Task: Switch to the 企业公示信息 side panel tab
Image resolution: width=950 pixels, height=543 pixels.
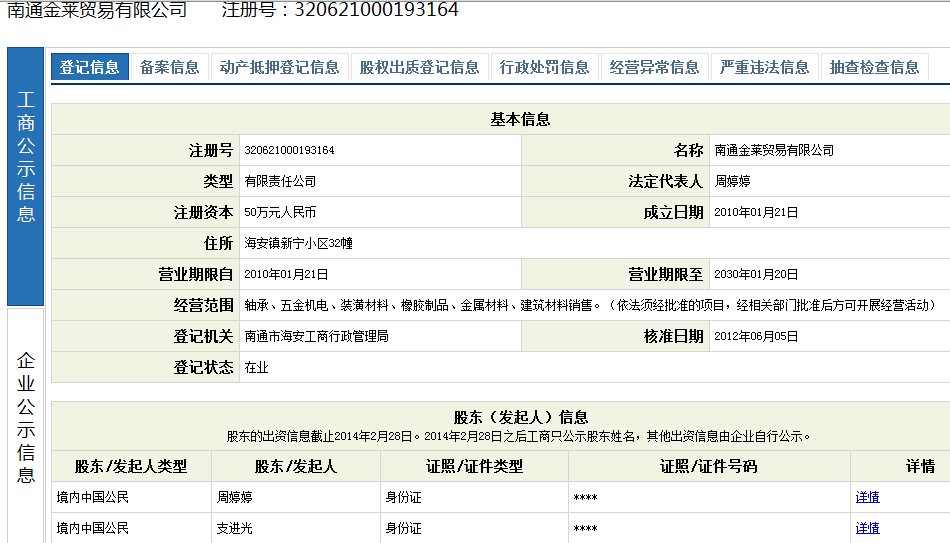Action: [26, 417]
